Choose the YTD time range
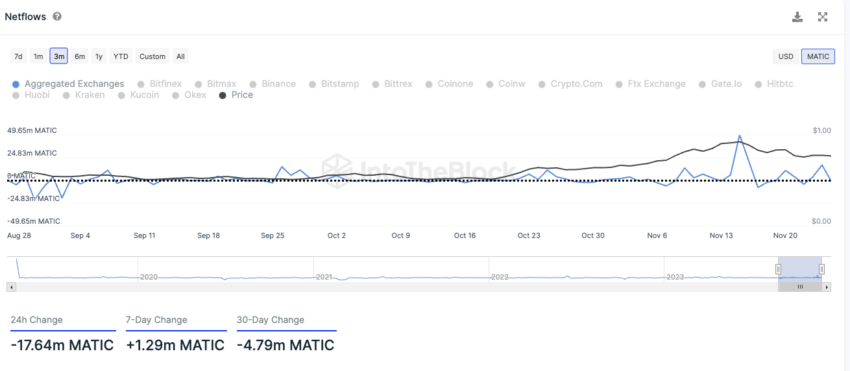The width and height of the screenshot is (850, 371). click(x=121, y=56)
